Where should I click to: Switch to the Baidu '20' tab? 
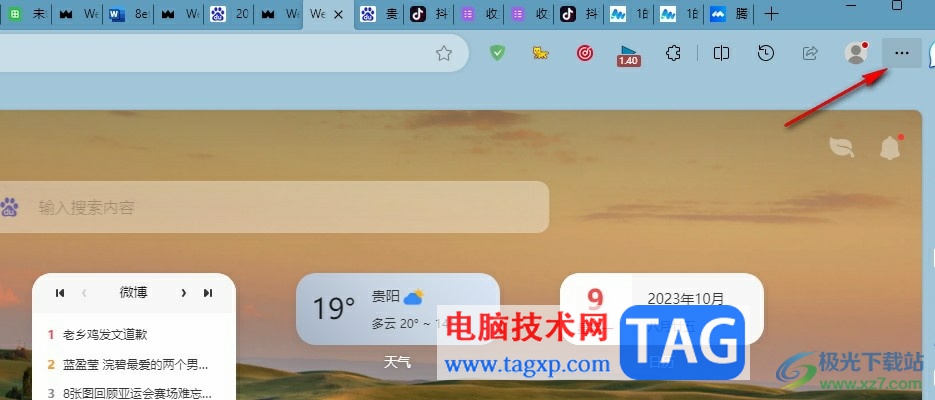[x=229, y=14]
